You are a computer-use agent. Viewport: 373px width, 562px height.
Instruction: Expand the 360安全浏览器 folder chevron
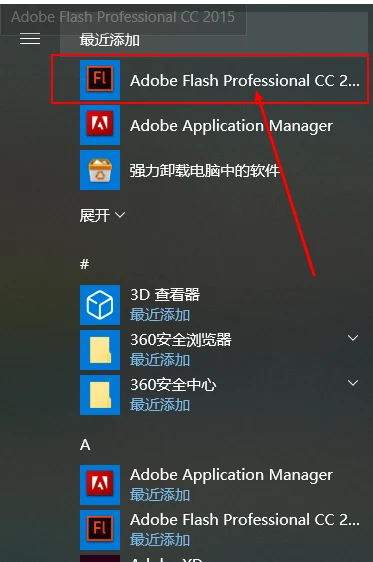click(x=353, y=338)
